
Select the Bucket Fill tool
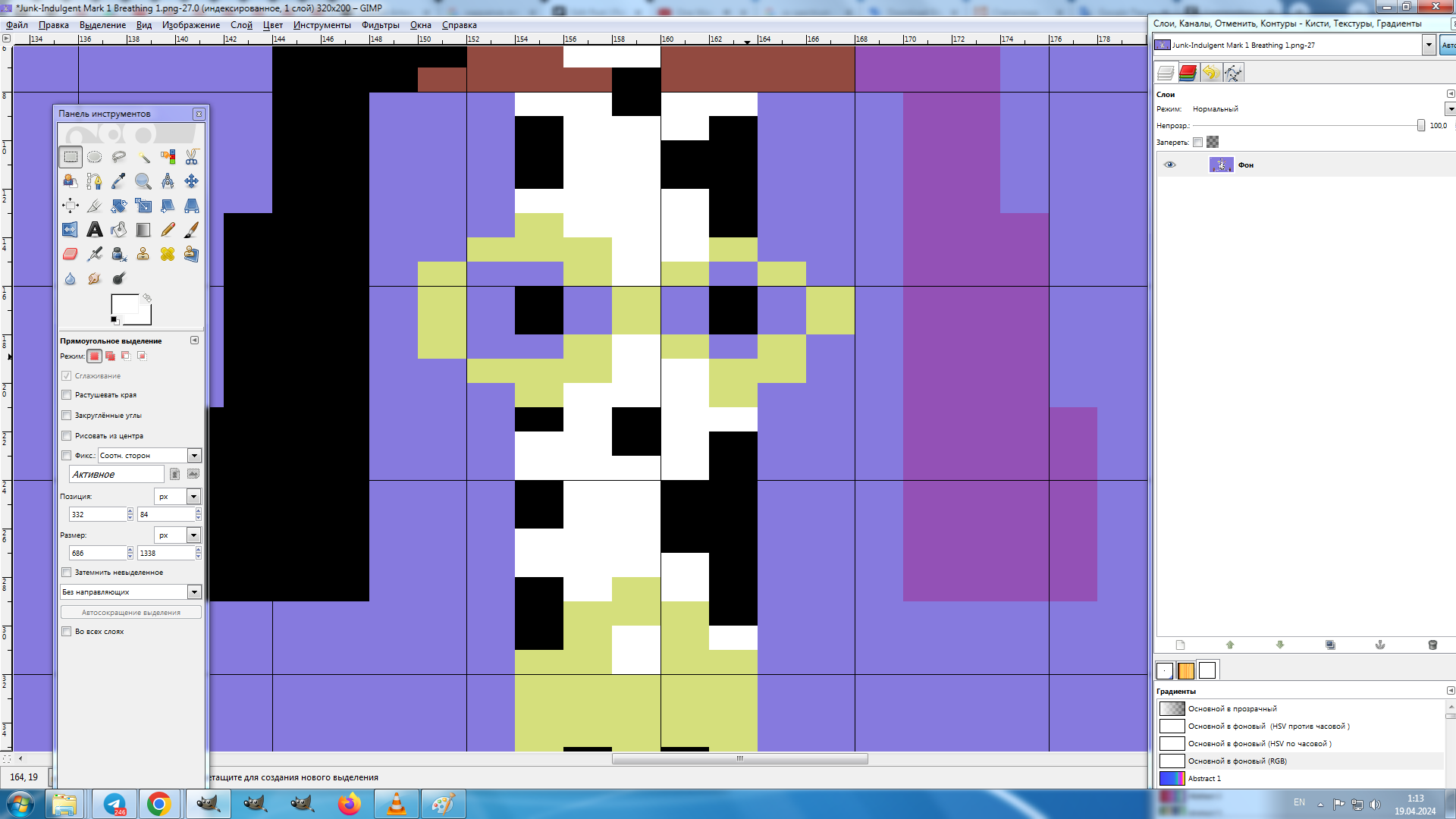pyautogui.click(x=119, y=230)
